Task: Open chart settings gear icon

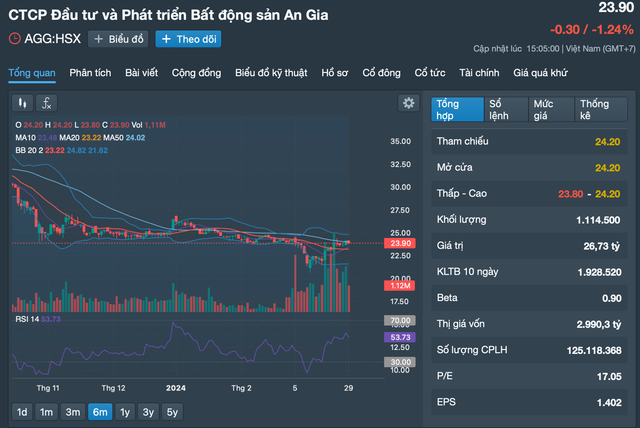Action: coord(407,103)
